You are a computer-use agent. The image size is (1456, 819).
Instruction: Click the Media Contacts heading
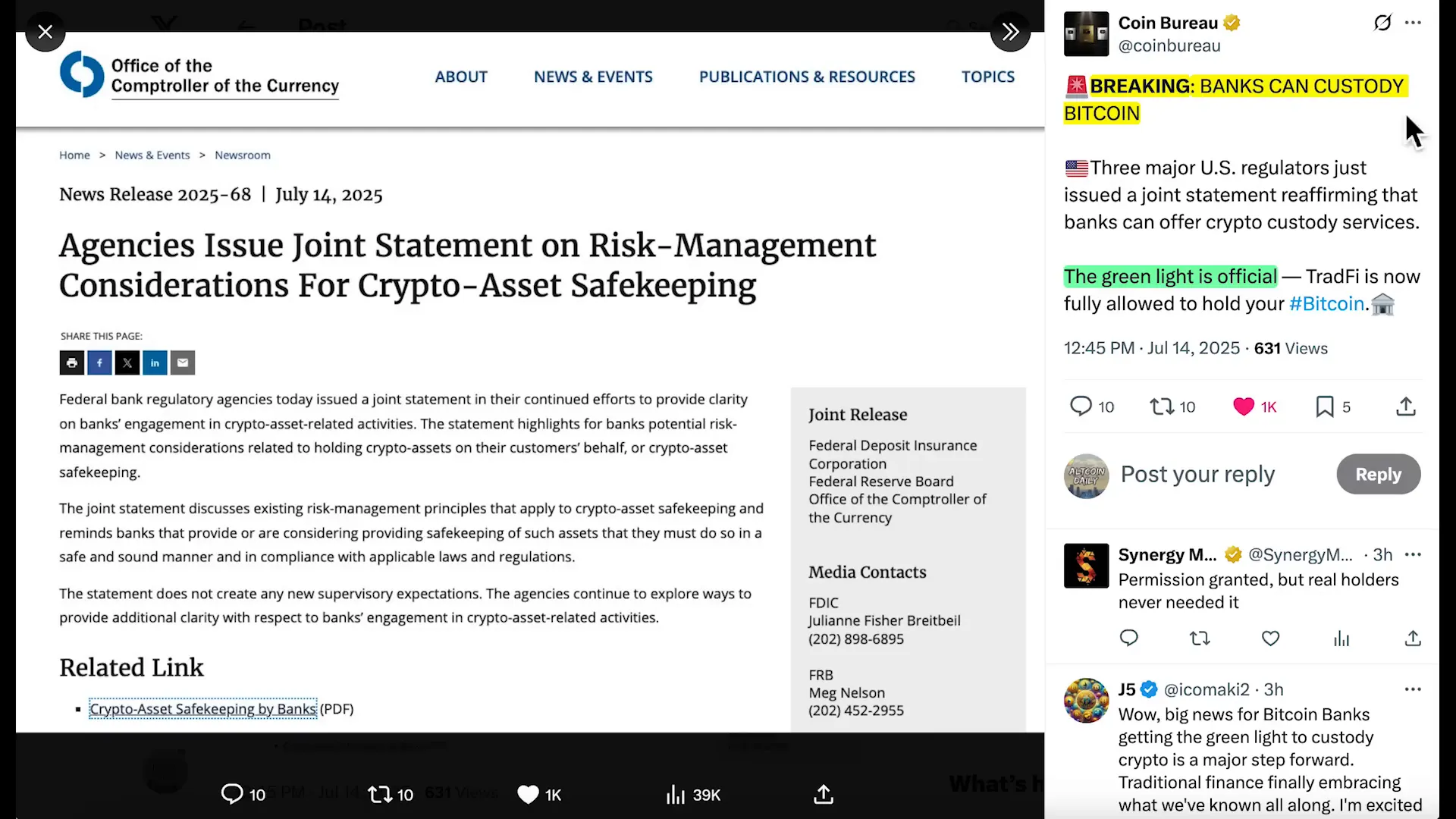pos(868,572)
